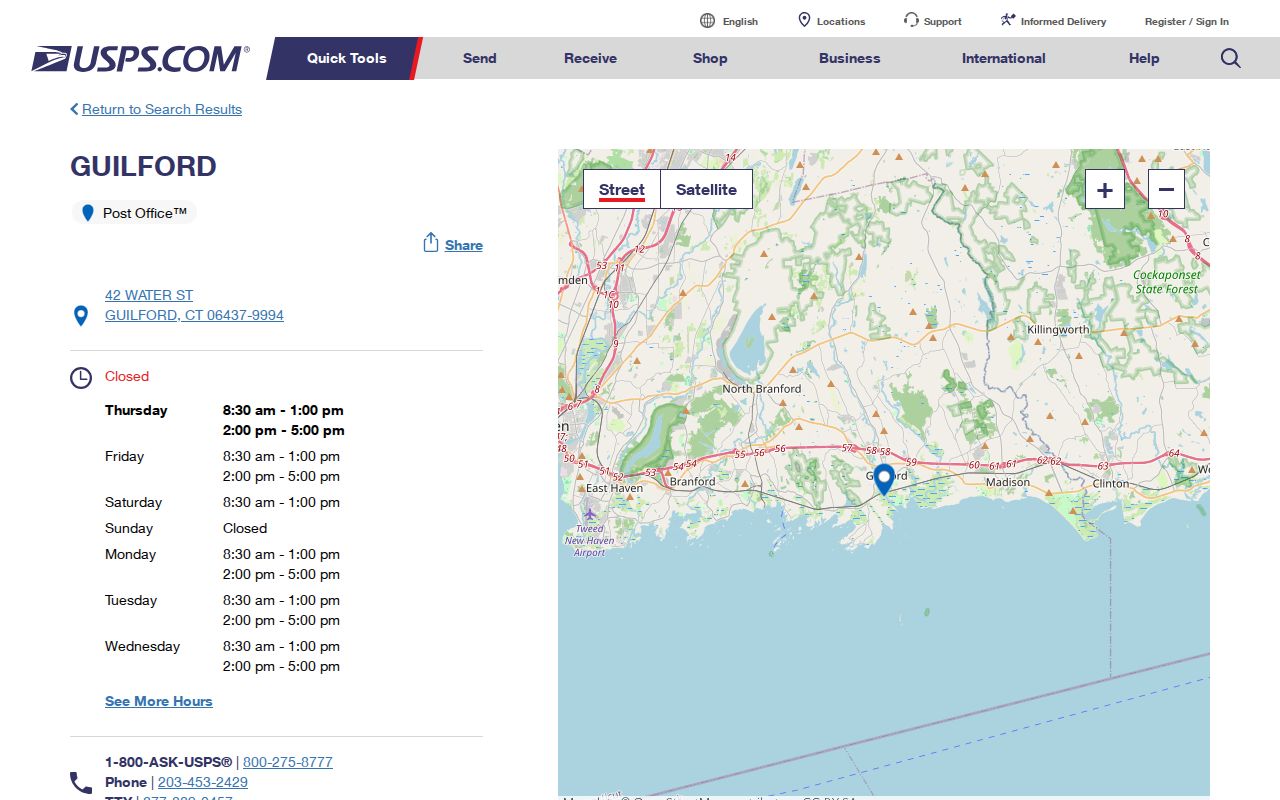The height and width of the screenshot is (800, 1280).
Task: Click the GUILFORD heading
Action: pyautogui.click(x=143, y=166)
